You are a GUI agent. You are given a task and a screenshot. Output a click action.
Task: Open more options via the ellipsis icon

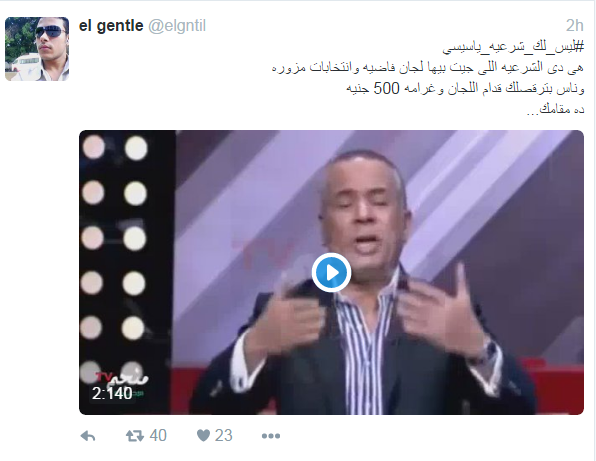pos(271,436)
